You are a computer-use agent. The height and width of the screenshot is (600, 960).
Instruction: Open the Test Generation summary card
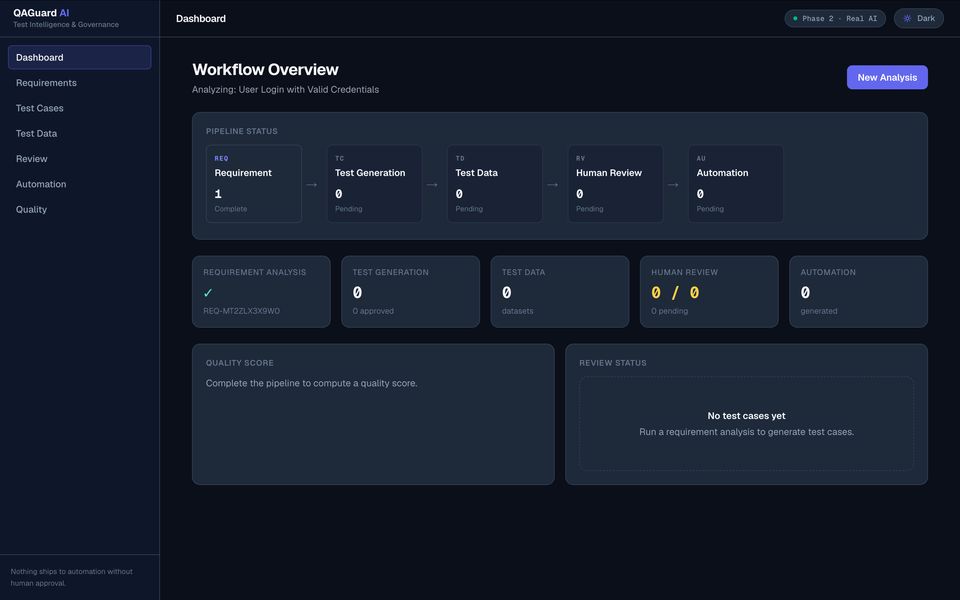411,291
